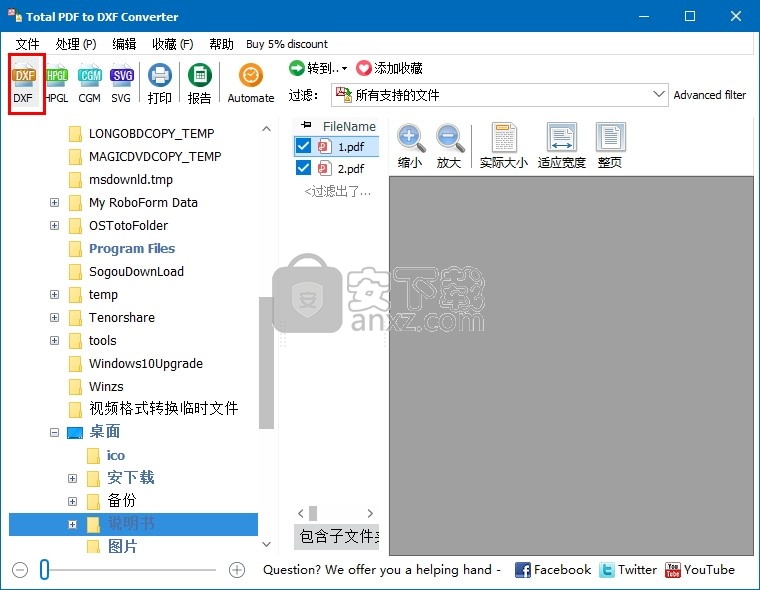
Task: Click the Facebook icon link
Action: (x=522, y=570)
